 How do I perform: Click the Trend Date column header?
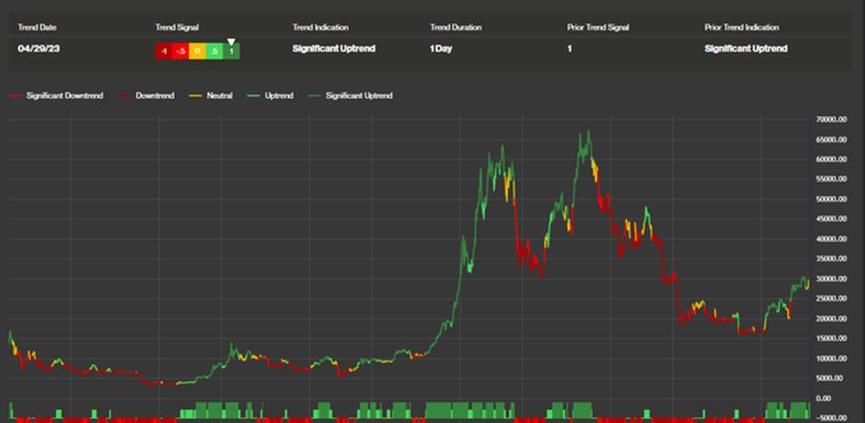36,28
